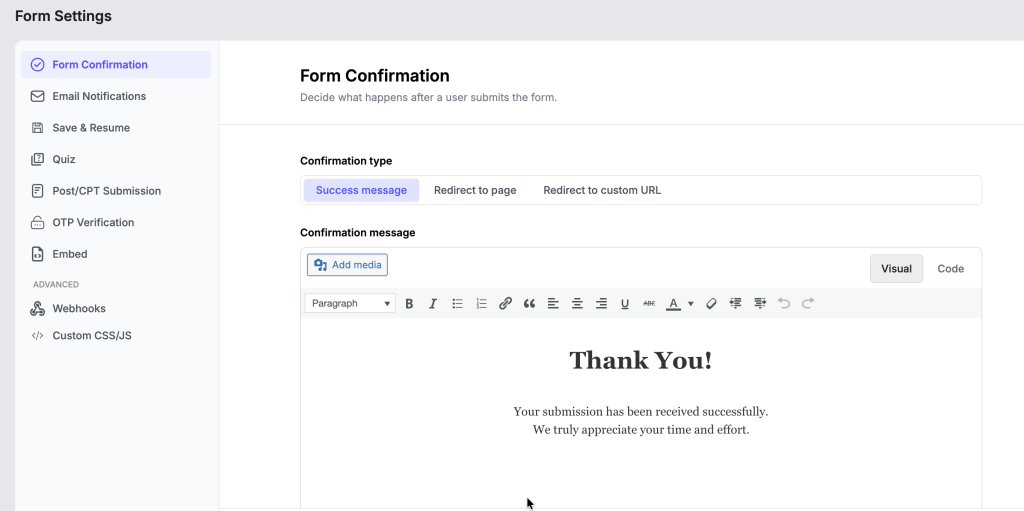Apply blockquote formatting

(529, 303)
